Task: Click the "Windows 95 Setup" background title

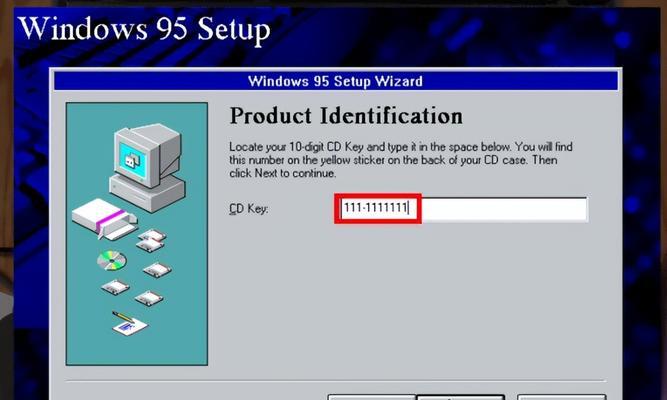Action: tap(144, 29)
